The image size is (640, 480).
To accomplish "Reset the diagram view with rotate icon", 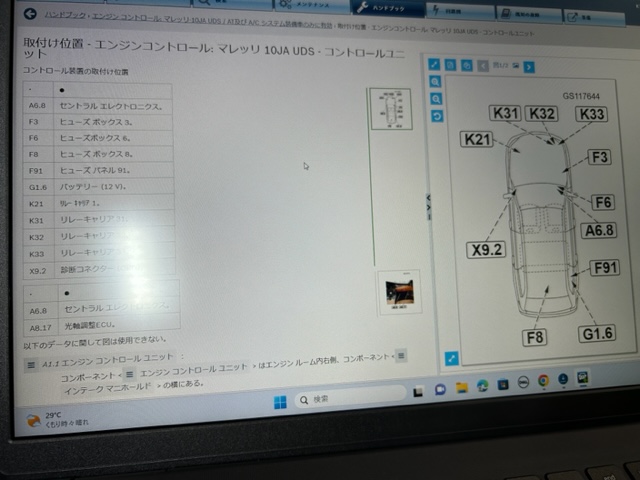I will coord(437,116).
